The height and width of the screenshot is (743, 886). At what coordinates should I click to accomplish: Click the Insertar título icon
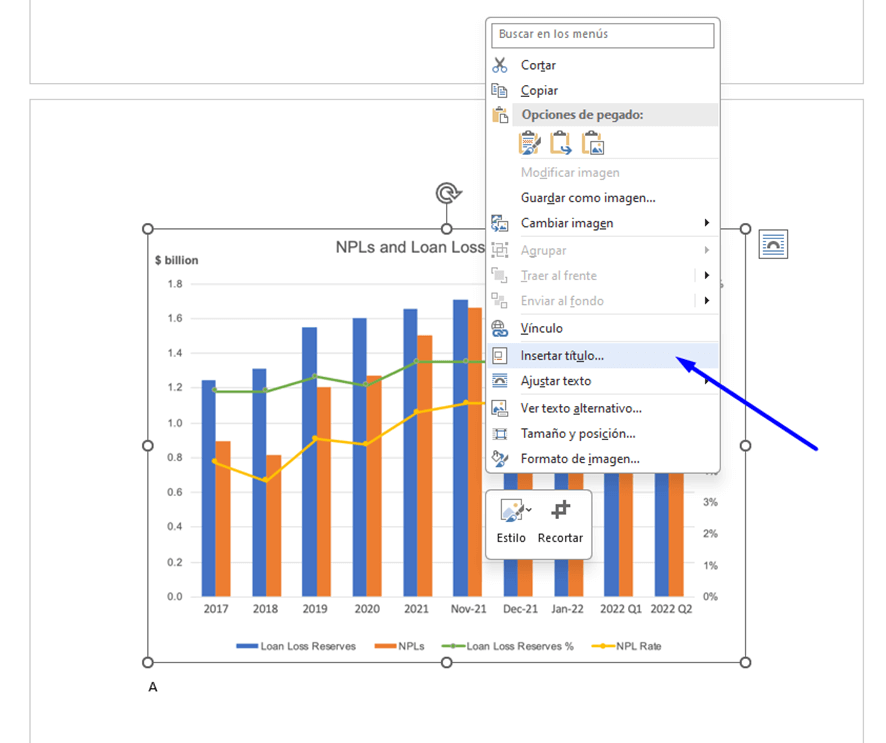[x=500, y=355]
